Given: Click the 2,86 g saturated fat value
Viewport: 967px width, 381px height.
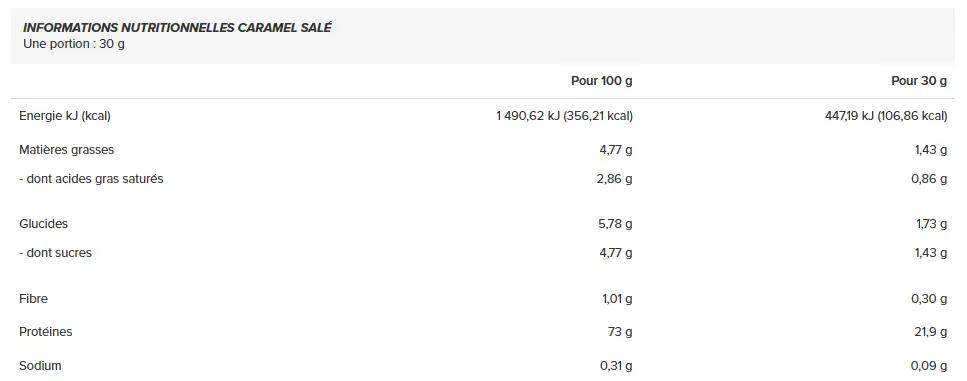Looking at the screenshot, I should [614, 179].
